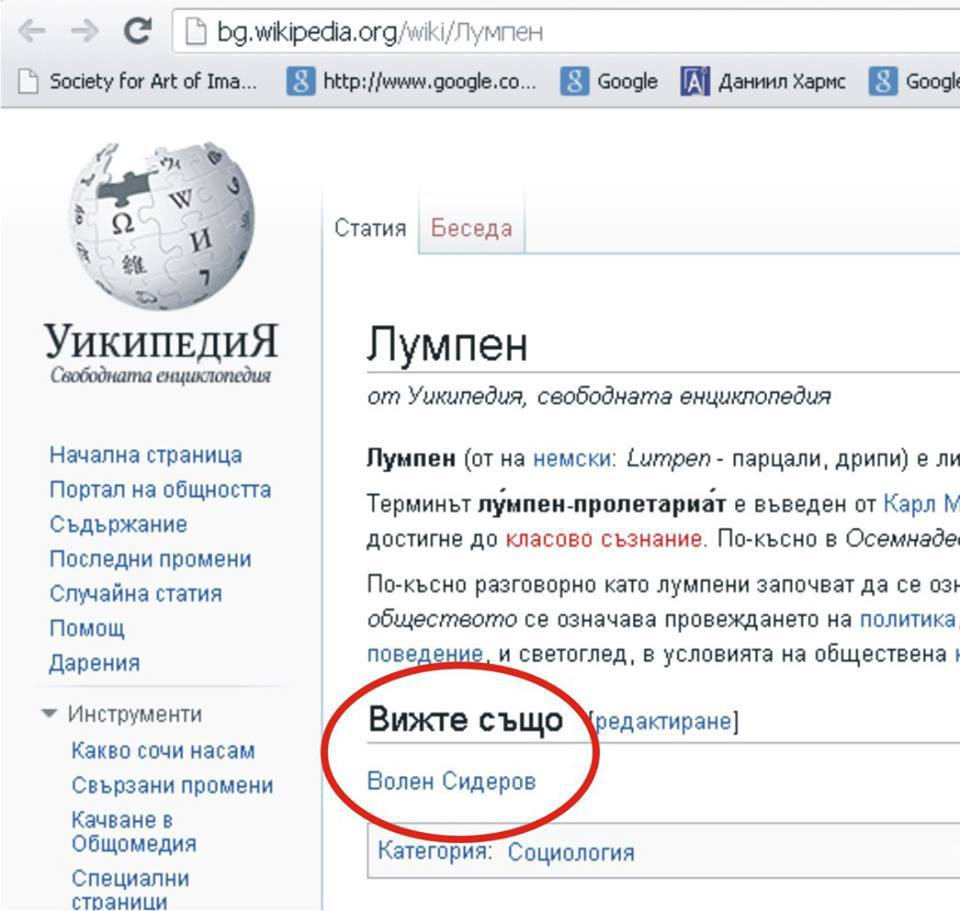Open Случайна статия

coord(135,594)
